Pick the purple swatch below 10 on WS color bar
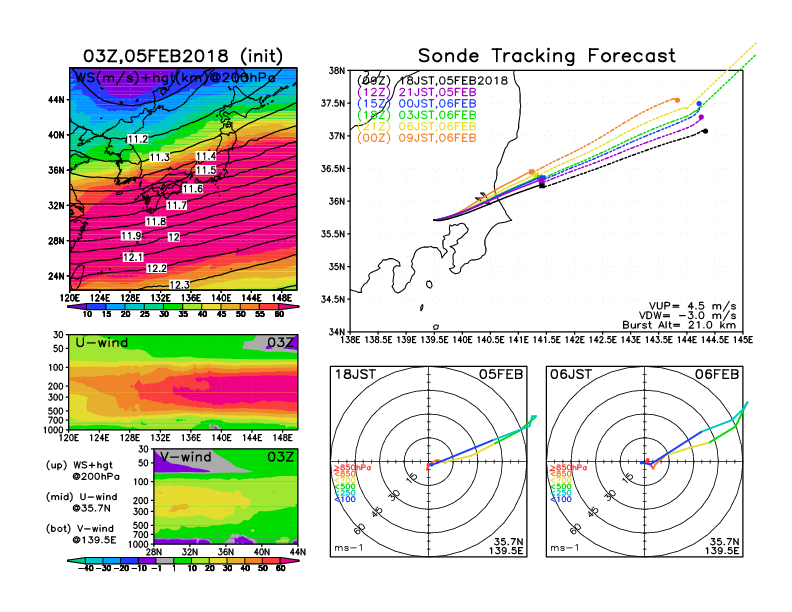This screenshot has width=792, height=612. pos(77,306)
